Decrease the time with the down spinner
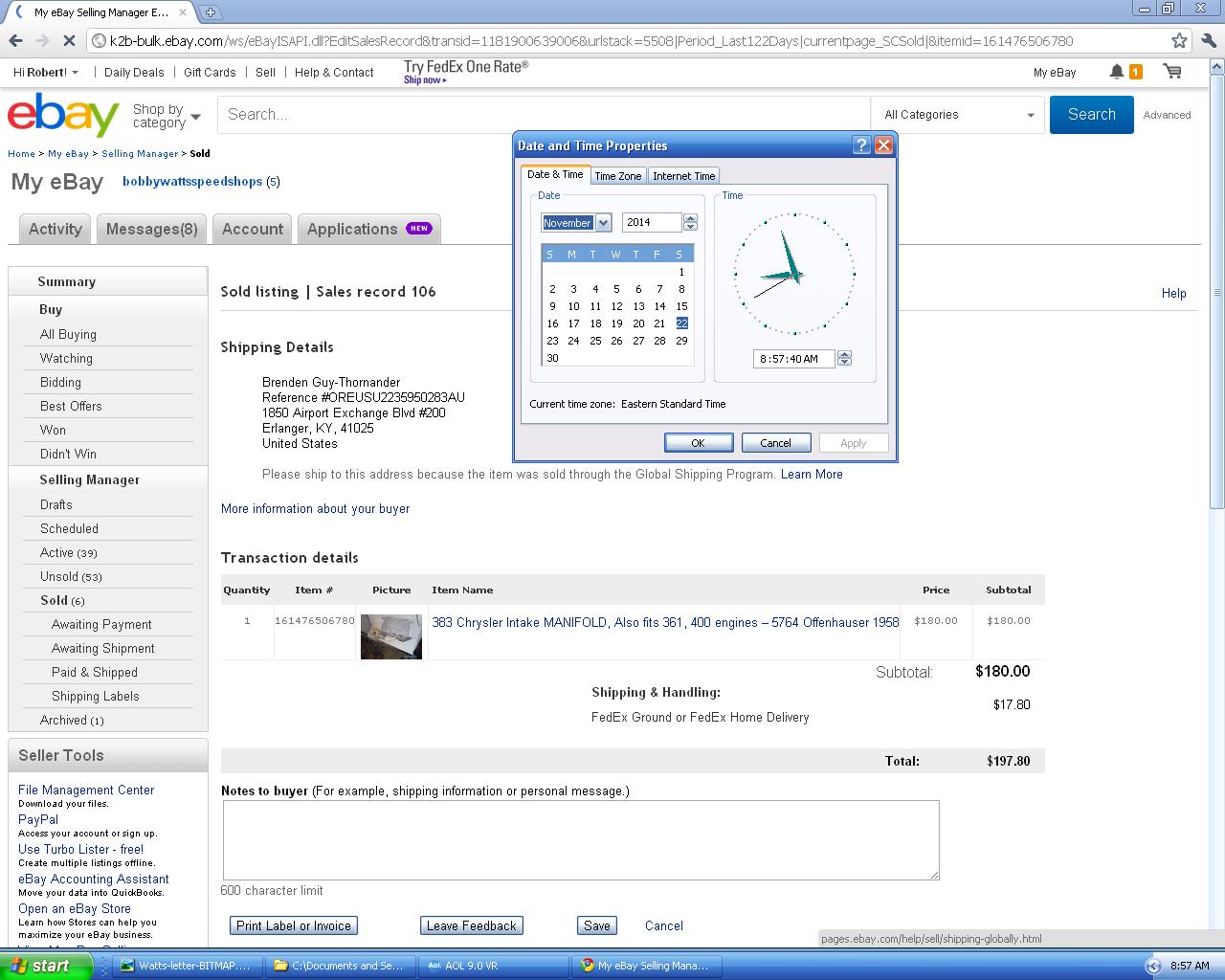Screen dimensions: 1225x980 coord(844,363)
